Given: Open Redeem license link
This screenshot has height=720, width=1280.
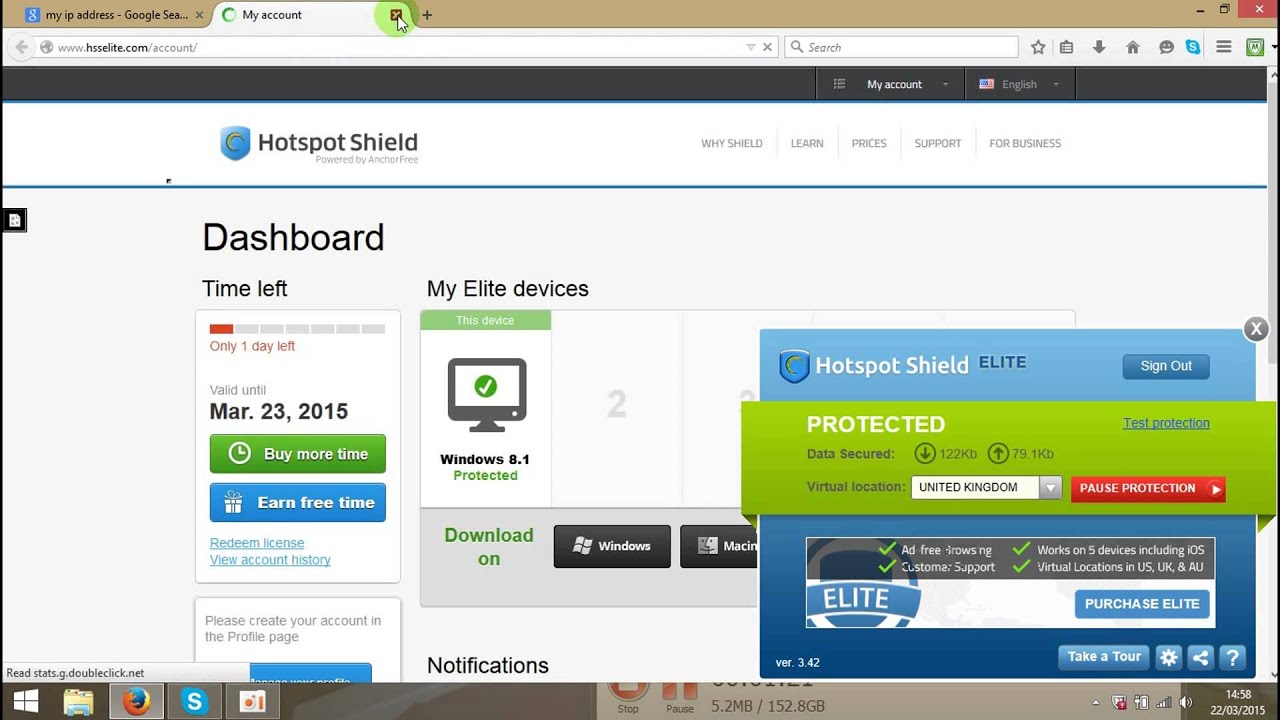Looking at the screenshot, I should (257, 543).
